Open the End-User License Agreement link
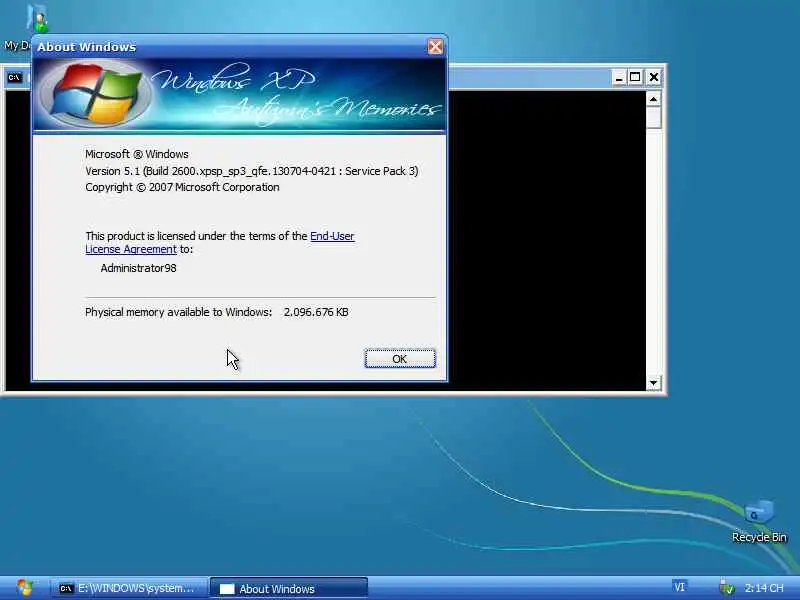 tap(332, 236)
